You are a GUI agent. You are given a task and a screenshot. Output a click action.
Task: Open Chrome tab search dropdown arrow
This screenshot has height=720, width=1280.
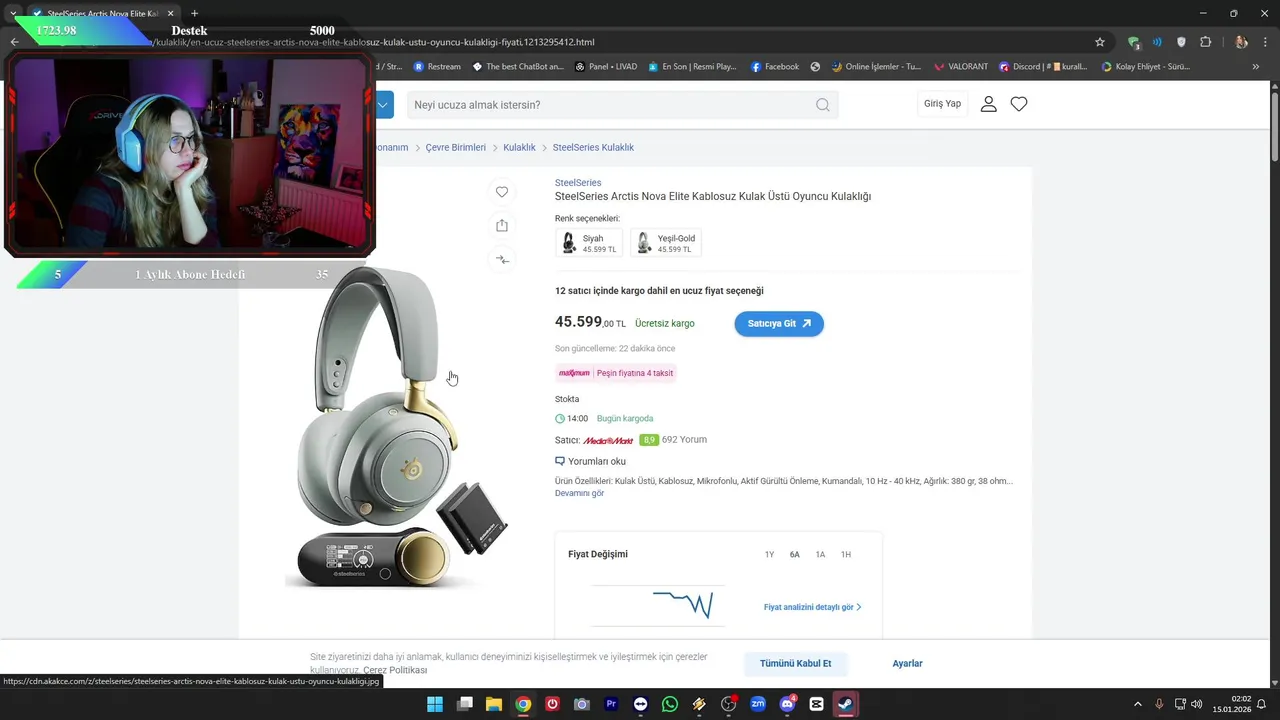point(13,13)
